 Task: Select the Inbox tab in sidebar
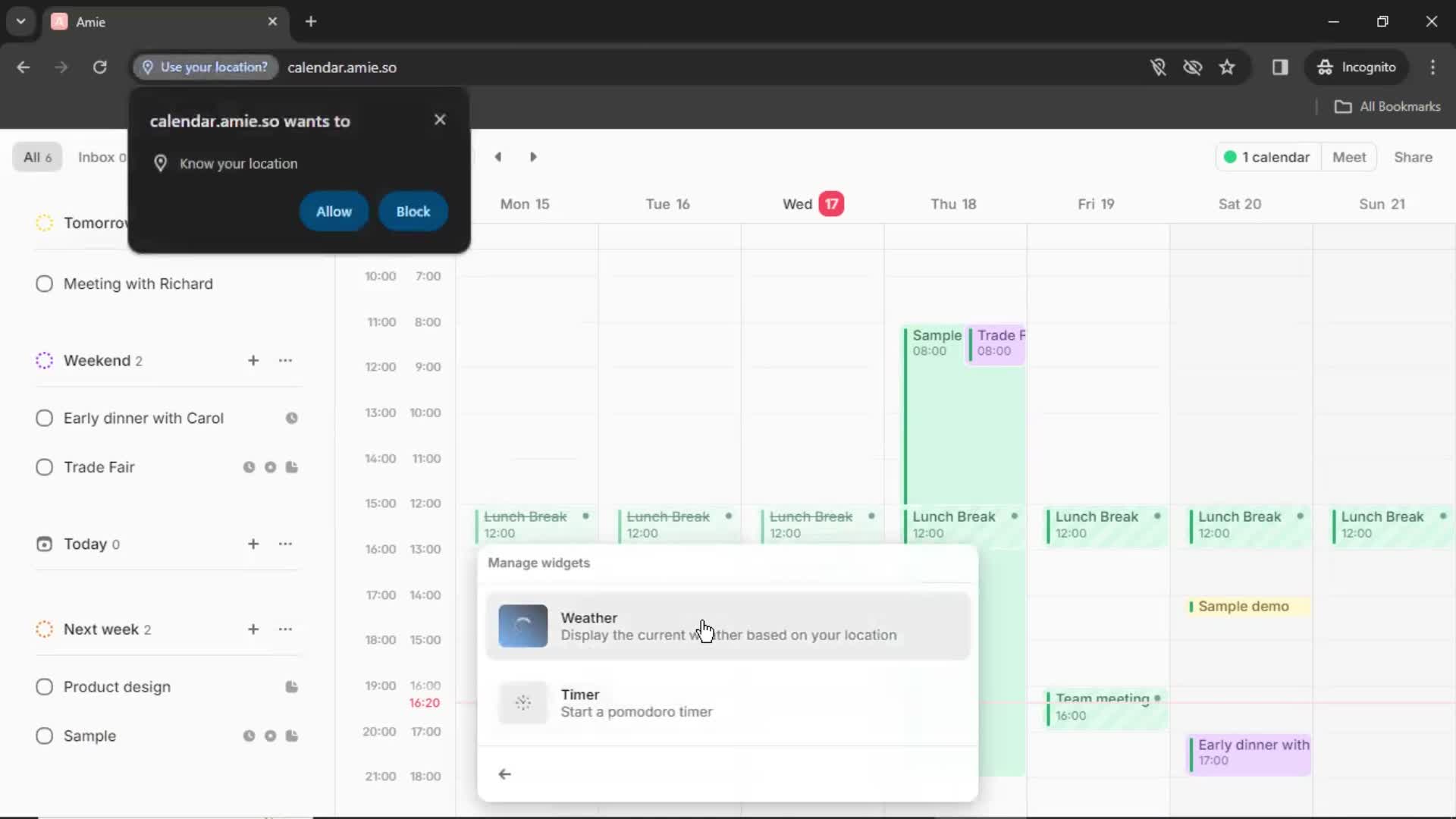click(x=102, y=157)
